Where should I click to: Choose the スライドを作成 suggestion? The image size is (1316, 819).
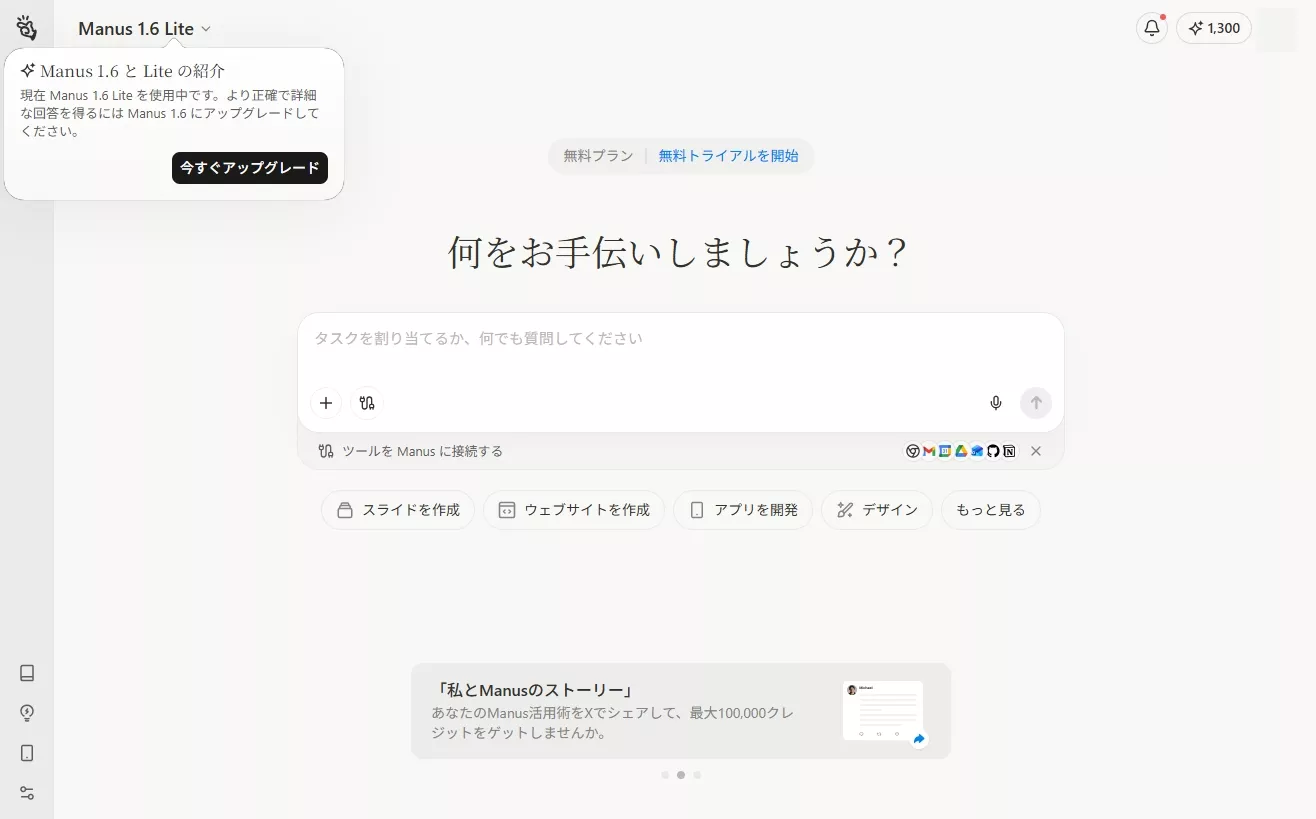(x=397, y=510)
